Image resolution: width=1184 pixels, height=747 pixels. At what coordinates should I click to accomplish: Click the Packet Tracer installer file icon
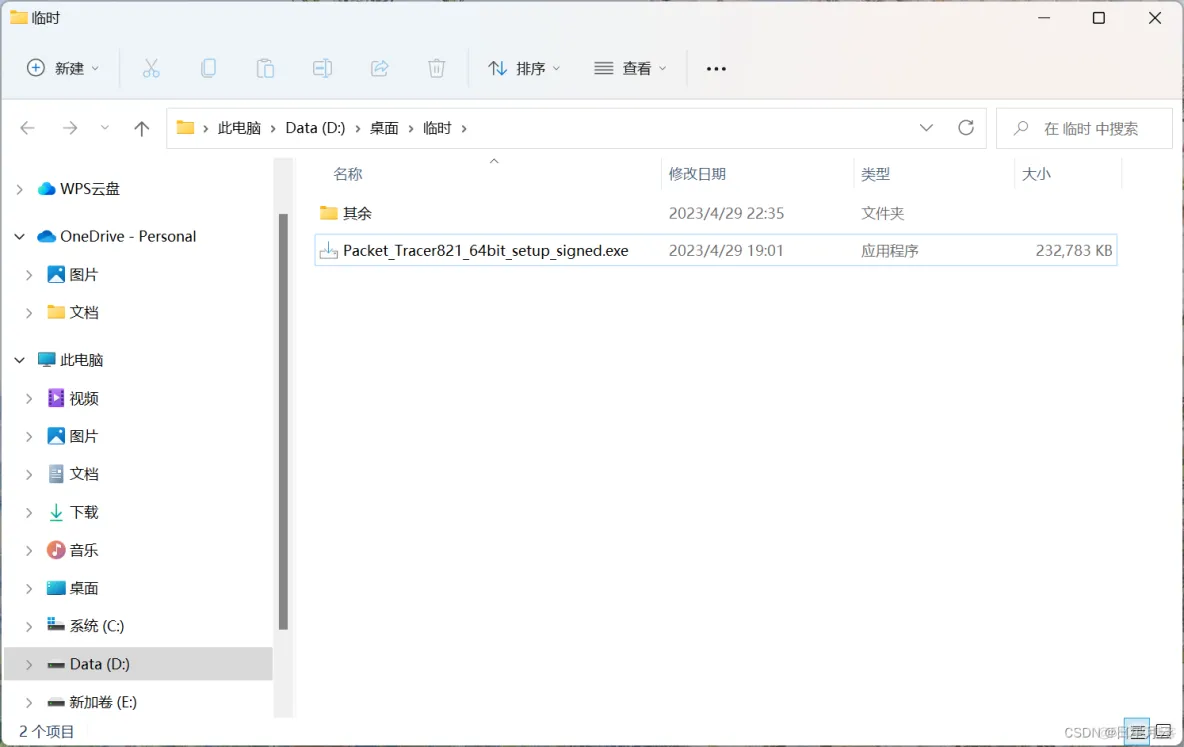pyautogui.click(x=328, y=250)
